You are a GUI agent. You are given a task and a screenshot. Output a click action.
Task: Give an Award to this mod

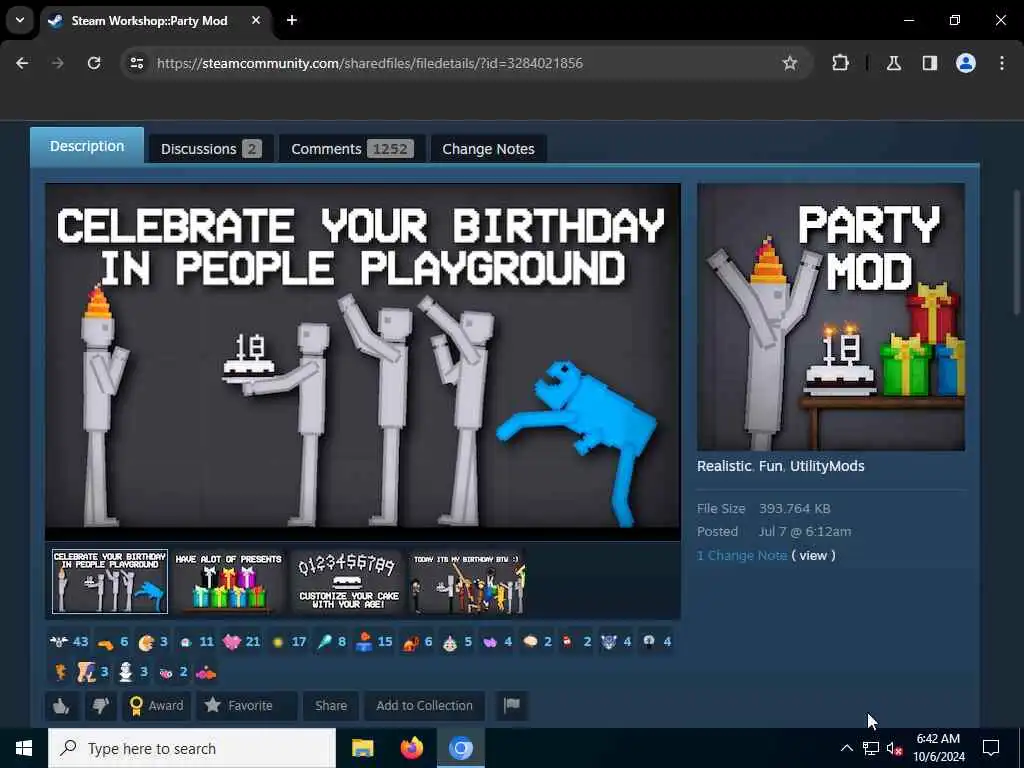click(156, 705)
